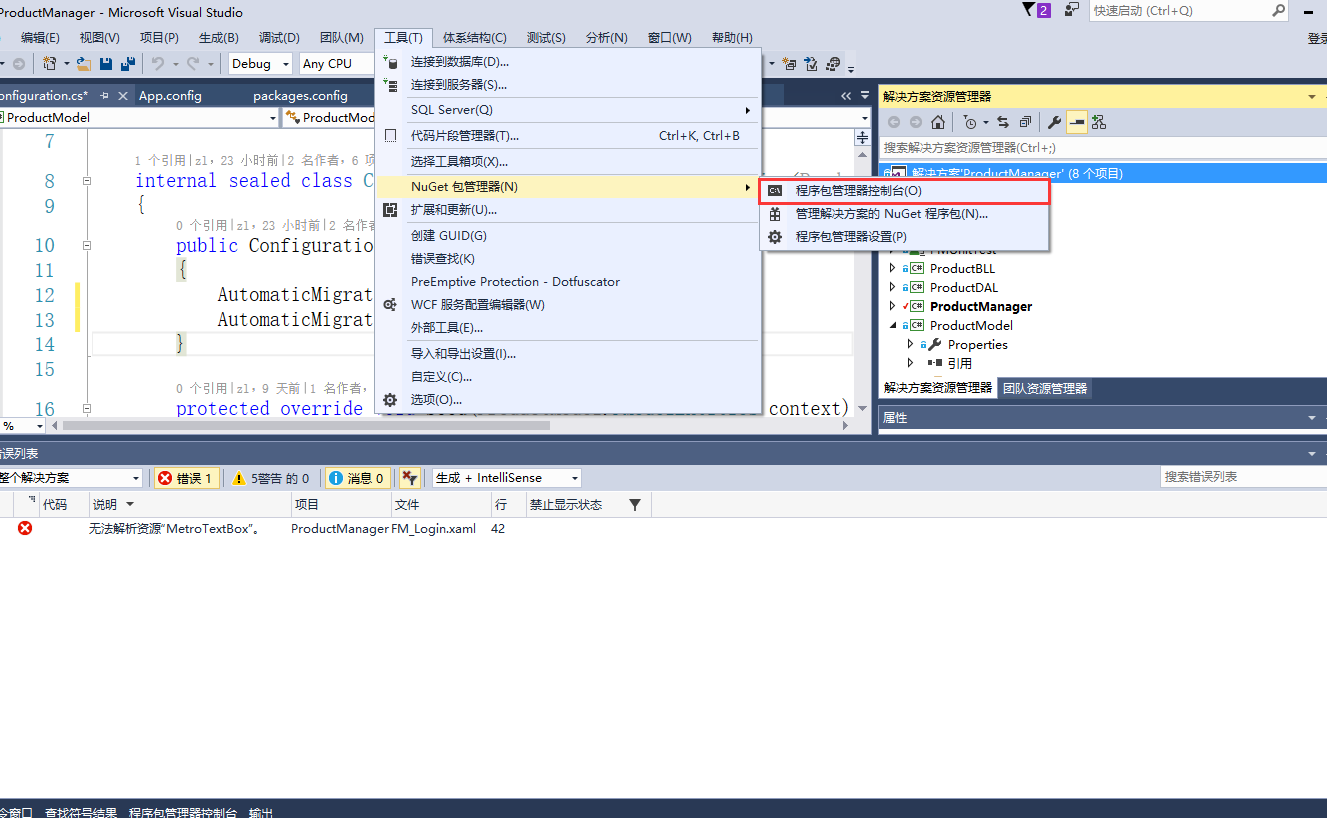Image resolution: width=1327 pixels, height=818 pixels.
Task: Toggle the 消息 0 filter button
Action: tap(356, 478)
